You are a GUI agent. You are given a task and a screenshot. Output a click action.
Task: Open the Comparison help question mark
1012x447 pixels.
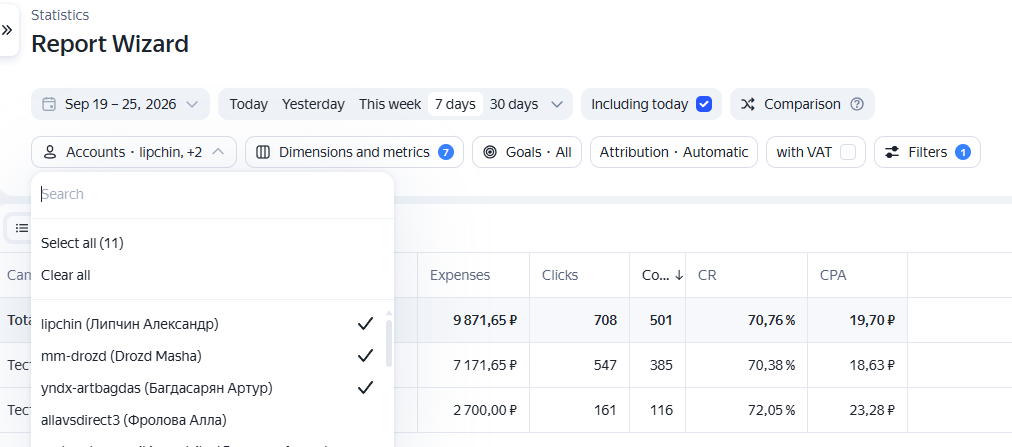tap(857, 104)
